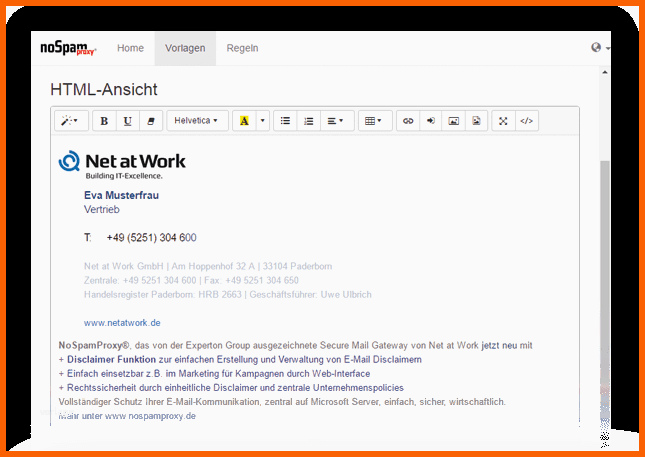The height and width of the screenshot is (457, 645).
Task: Open the magic wand style menu
Action: [71, 121]
